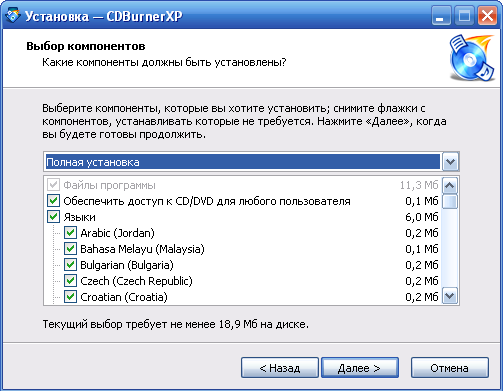Select the Bahasa Melayu (Malaysia) row text
The image size is (504, 391).
click(142, 249)
